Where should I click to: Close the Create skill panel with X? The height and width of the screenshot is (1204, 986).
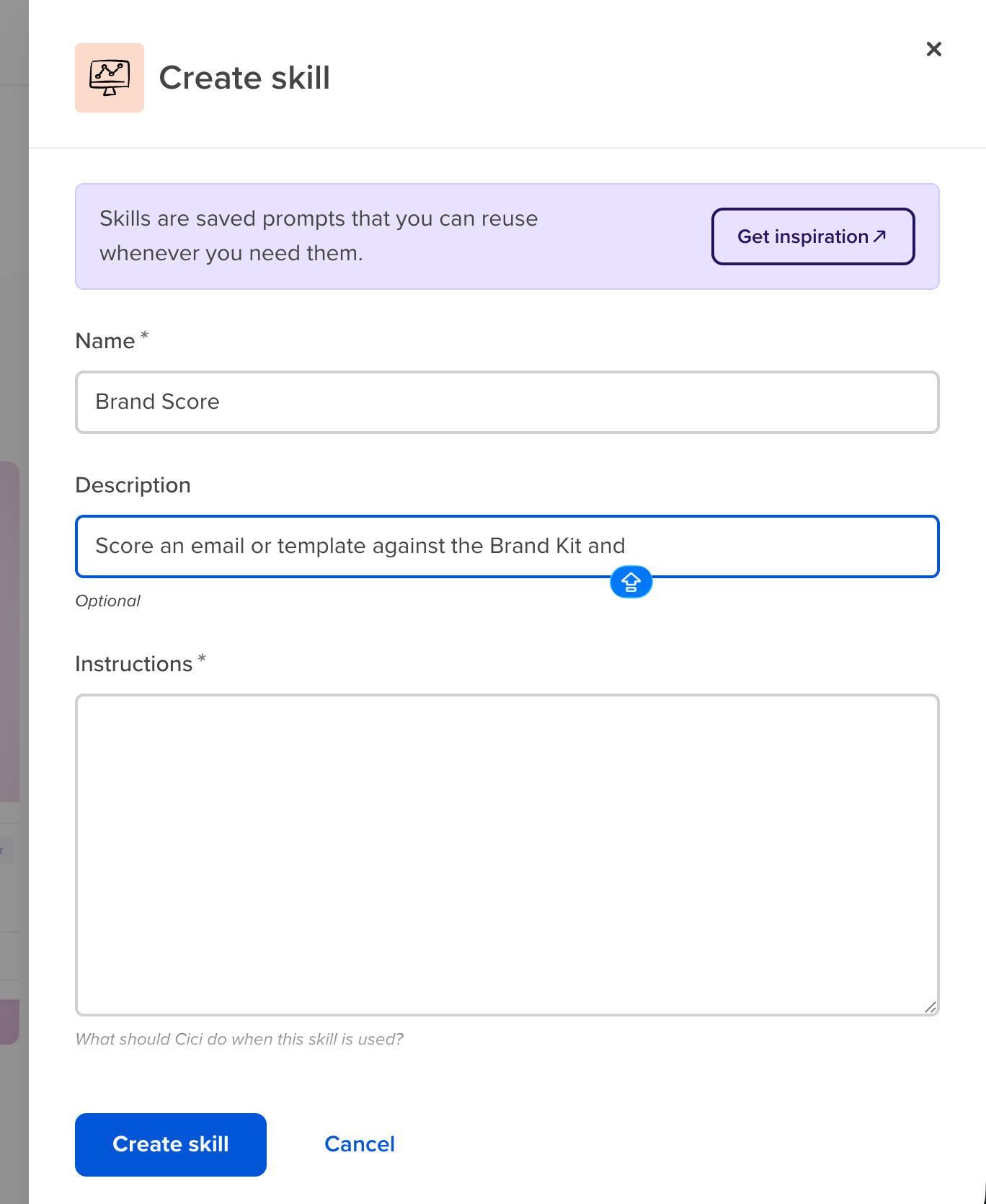pos(933,49)
